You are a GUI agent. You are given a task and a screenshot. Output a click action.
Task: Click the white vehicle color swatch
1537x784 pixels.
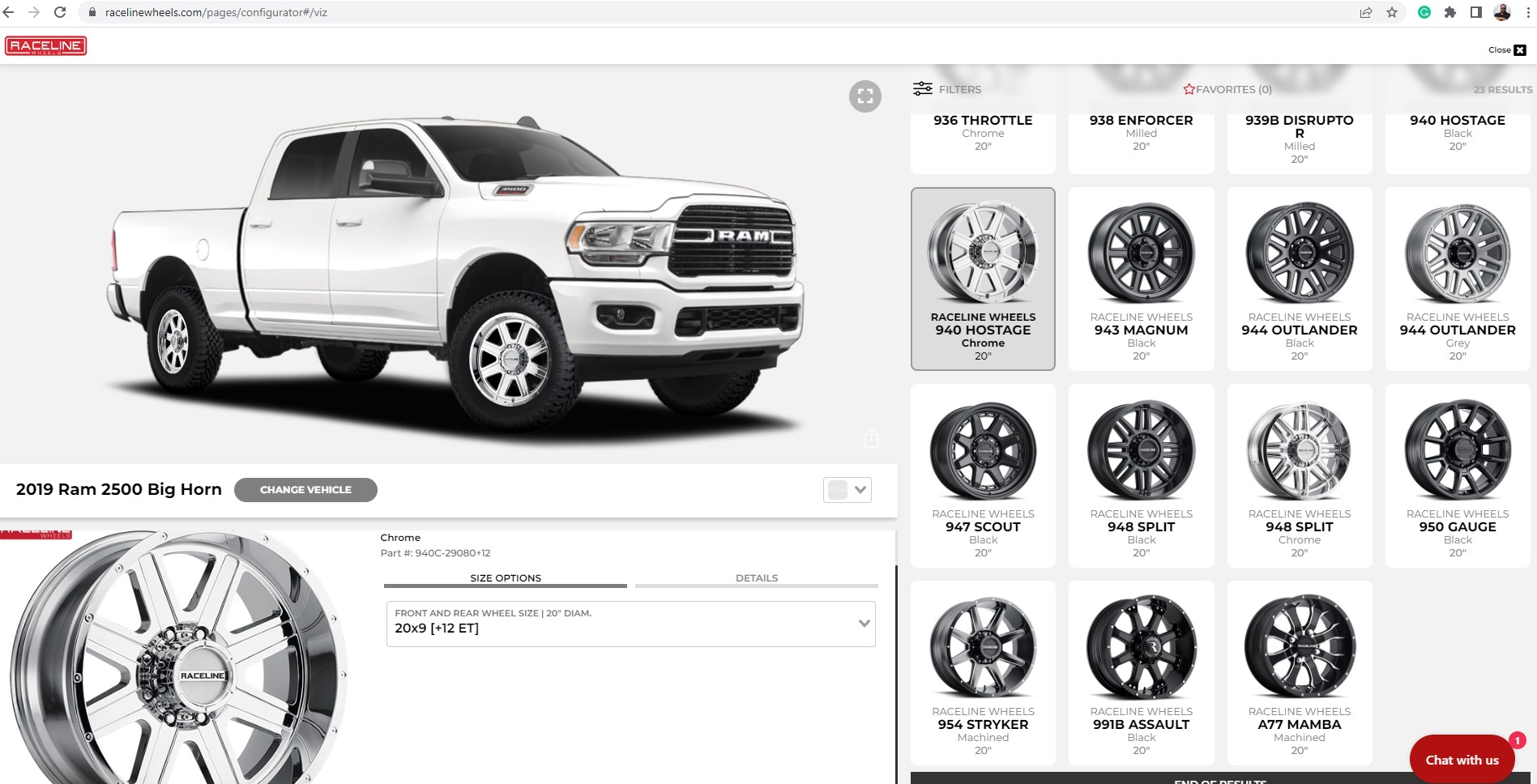838,490
